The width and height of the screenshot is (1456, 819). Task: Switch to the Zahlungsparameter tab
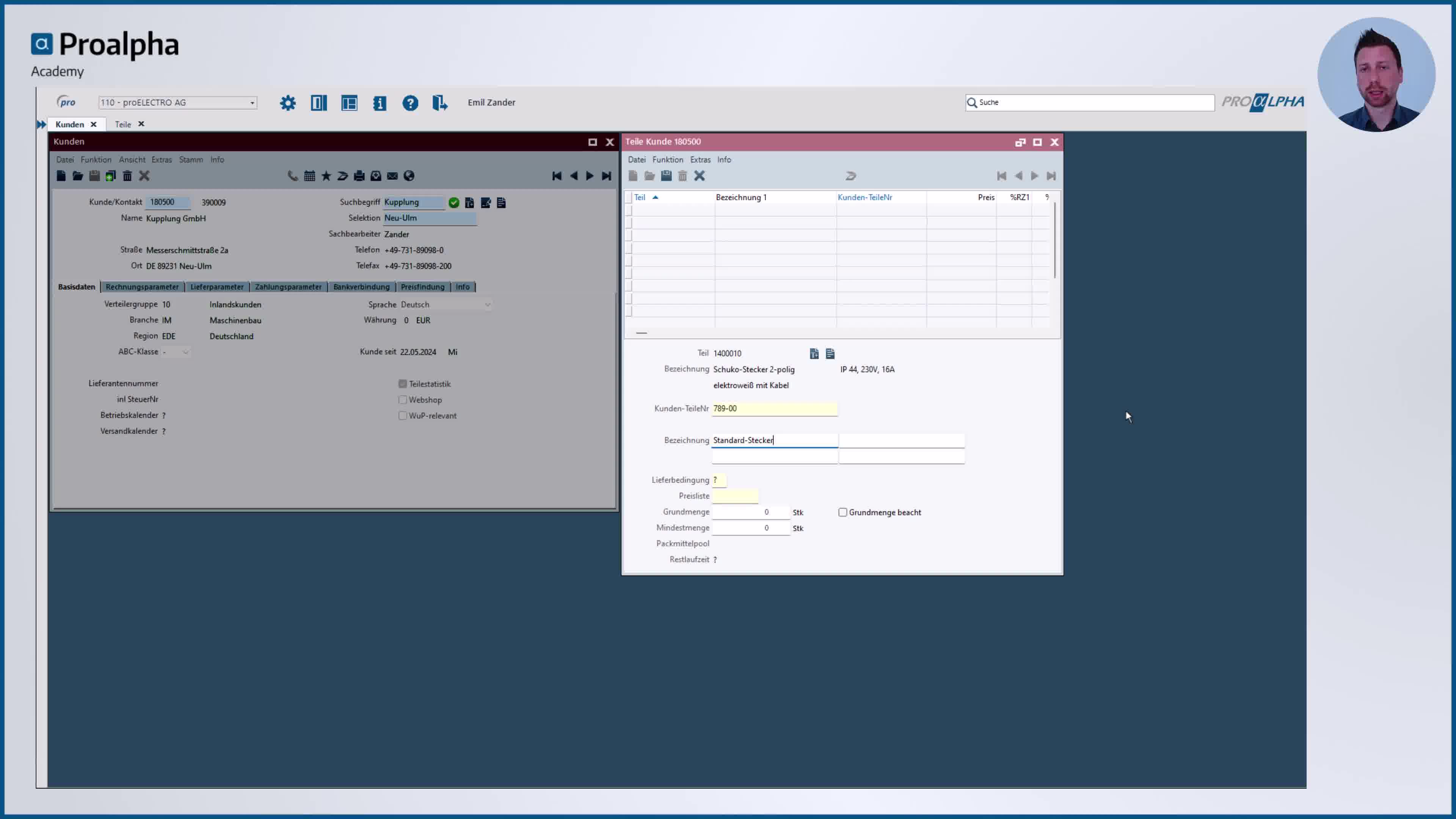tap(288, 287)
